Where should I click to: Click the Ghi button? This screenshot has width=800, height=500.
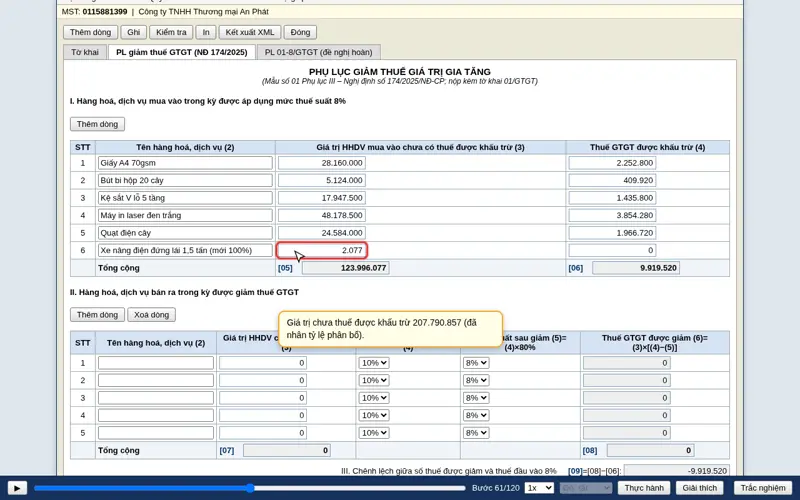click(x=134, y=32)
